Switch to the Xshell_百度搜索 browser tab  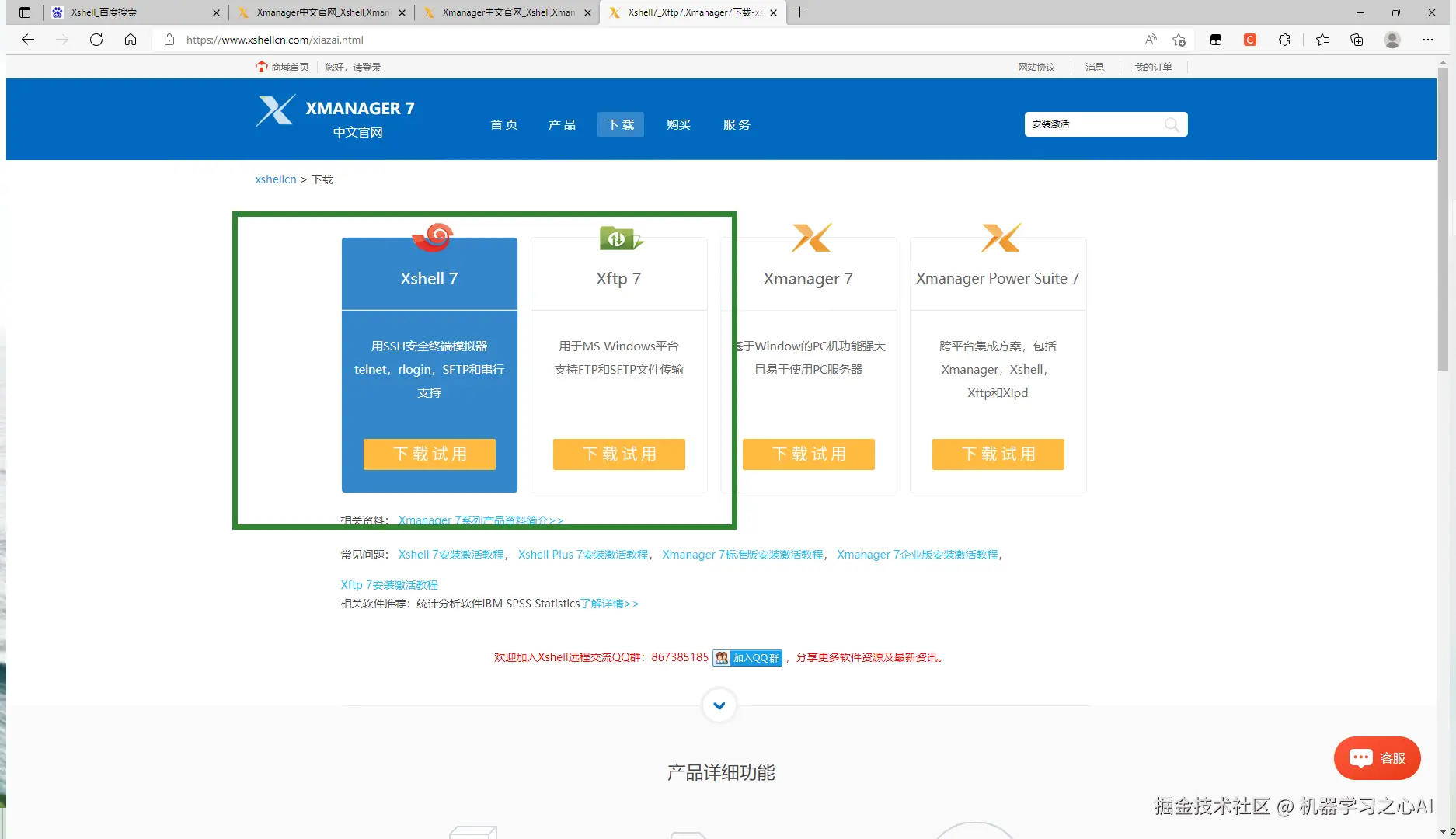pos(124,12)
